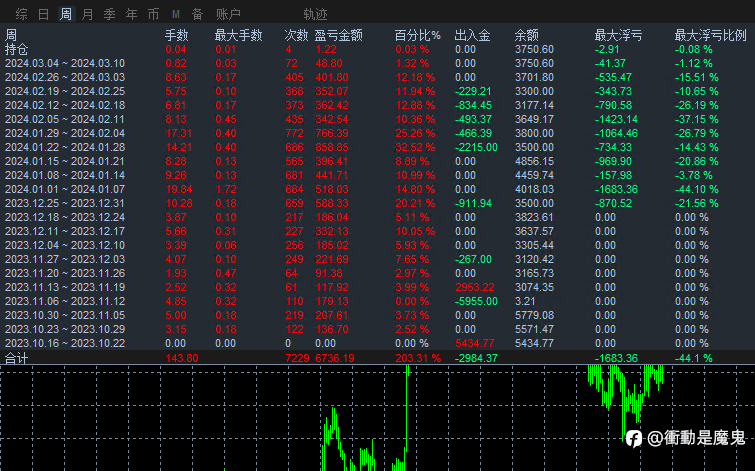Viewport: 755px width, 471px height.
Task: Select the 2024.02.12 ~ 2024.02.18 week row
Action: 378,105
